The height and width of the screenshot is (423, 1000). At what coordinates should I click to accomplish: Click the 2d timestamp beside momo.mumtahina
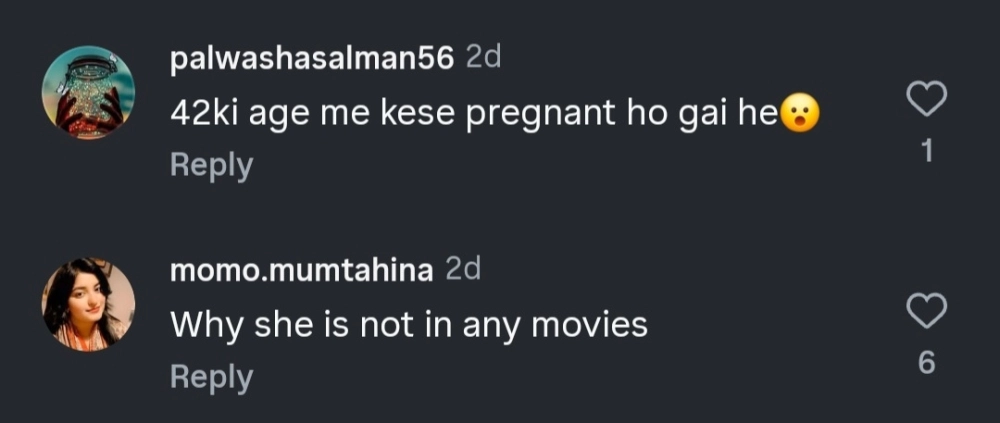(x=463, y=271)
